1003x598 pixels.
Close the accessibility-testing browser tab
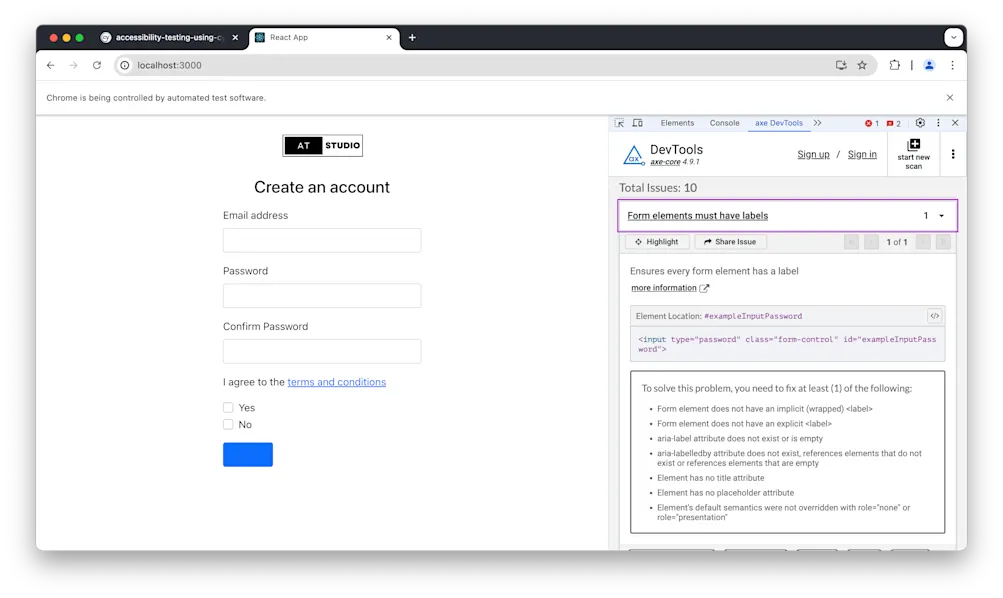(235, 38)
